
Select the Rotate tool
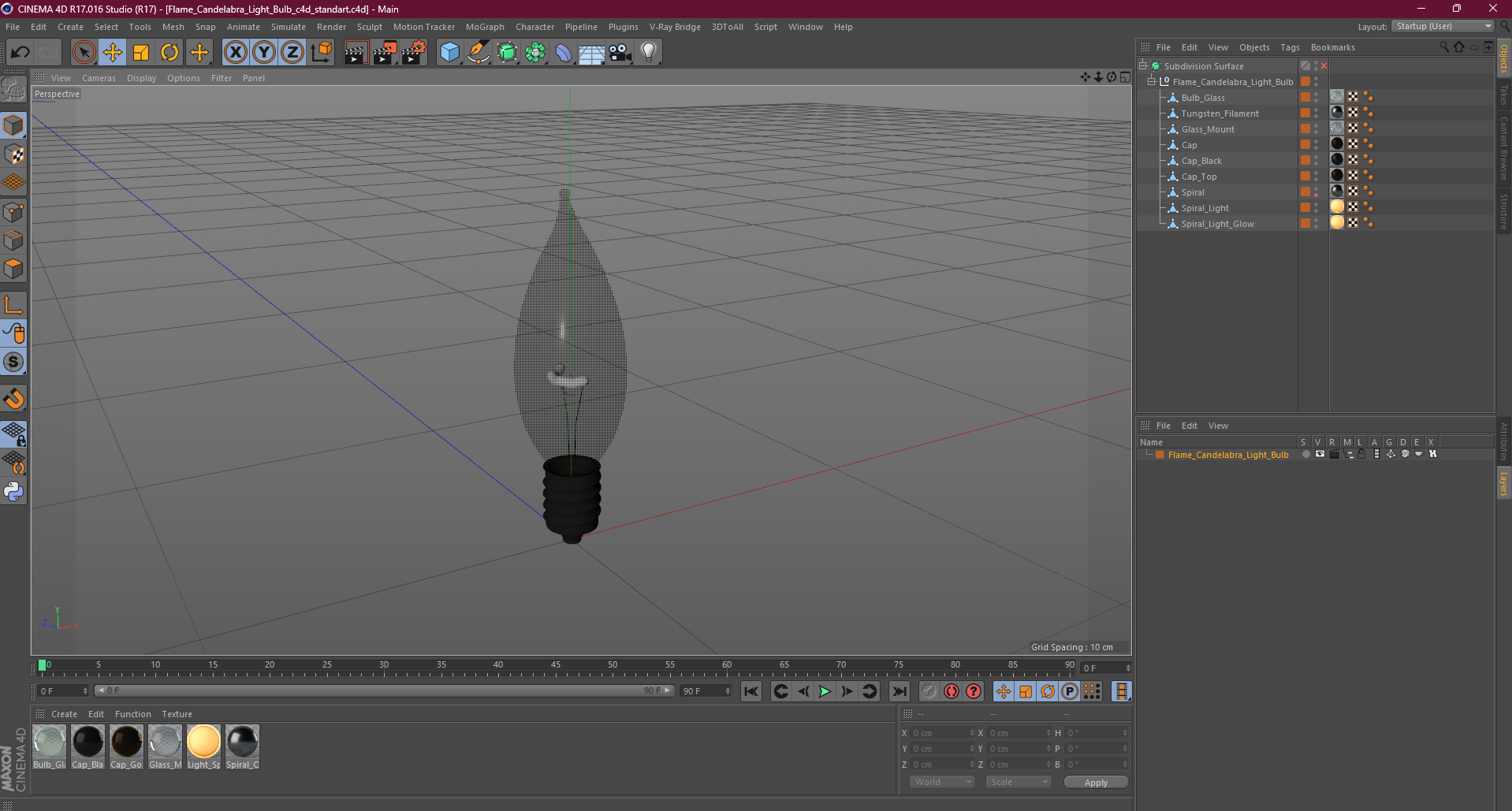click(x=169, y=53)
